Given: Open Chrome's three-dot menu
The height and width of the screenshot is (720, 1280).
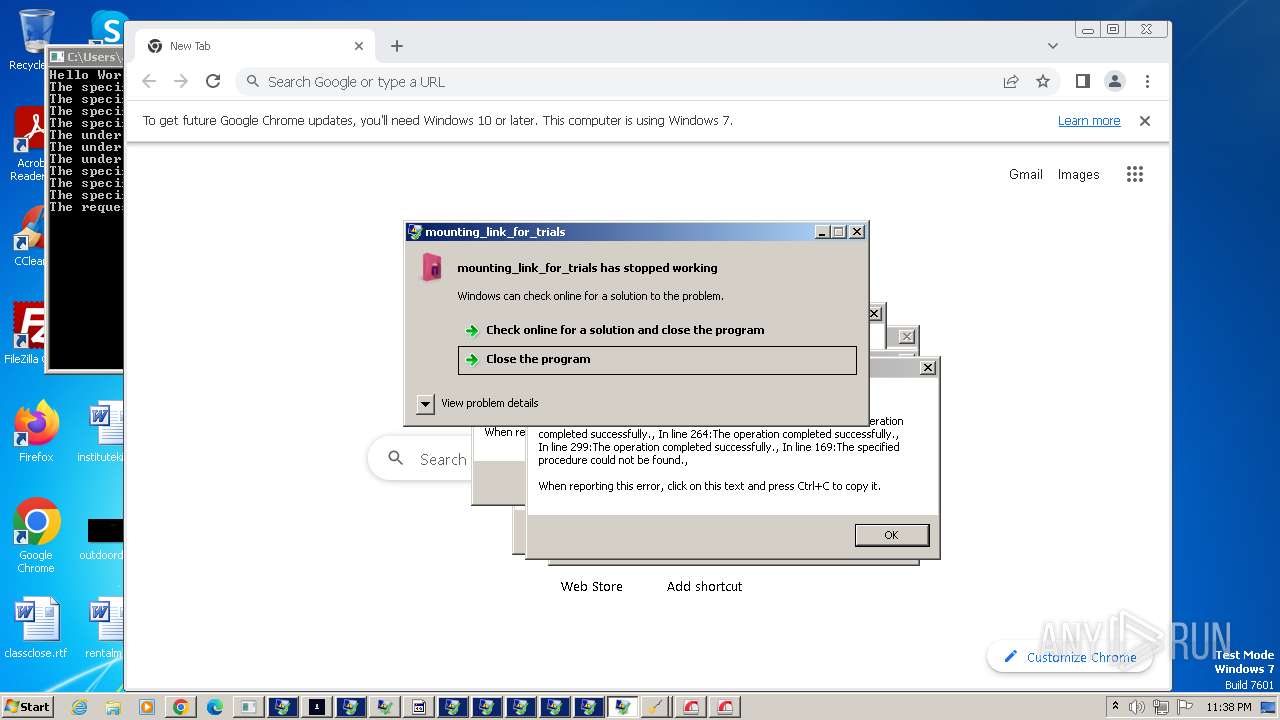Looking at the screenshot, I should tap(1147, 82).
